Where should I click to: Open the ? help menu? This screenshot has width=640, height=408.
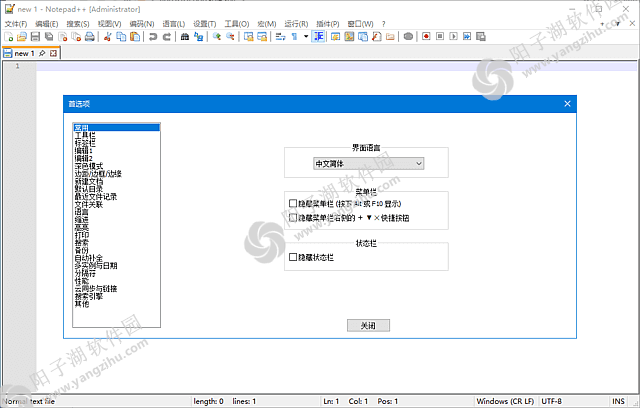(383, 24)
